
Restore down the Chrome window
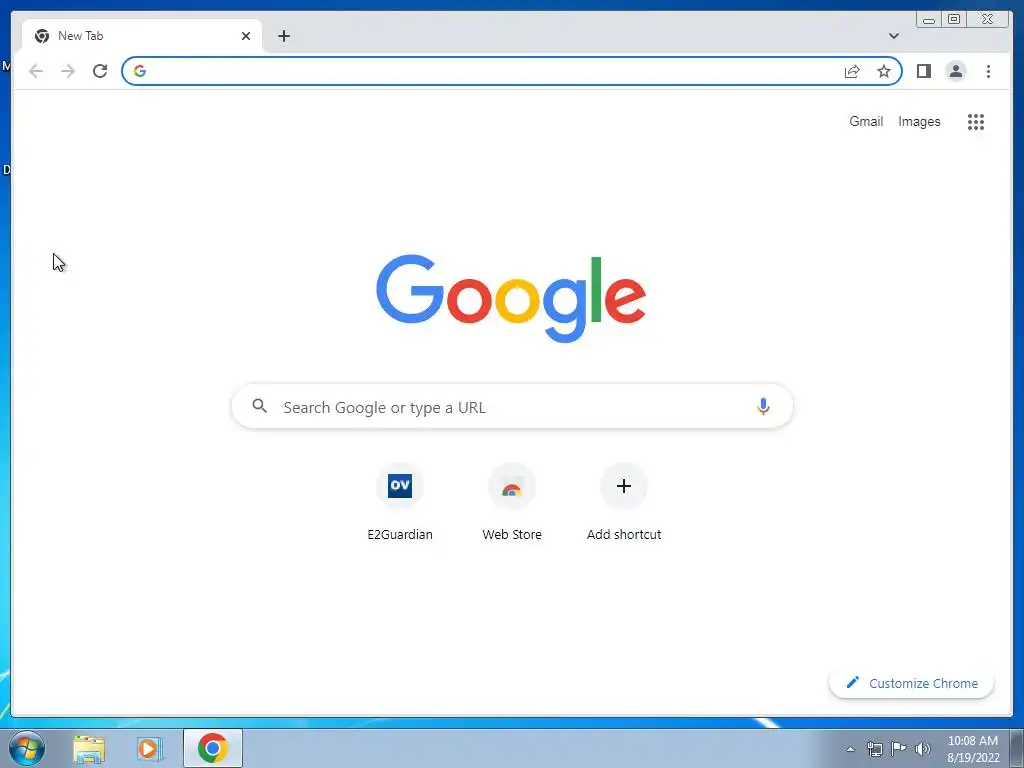point(953,20)
